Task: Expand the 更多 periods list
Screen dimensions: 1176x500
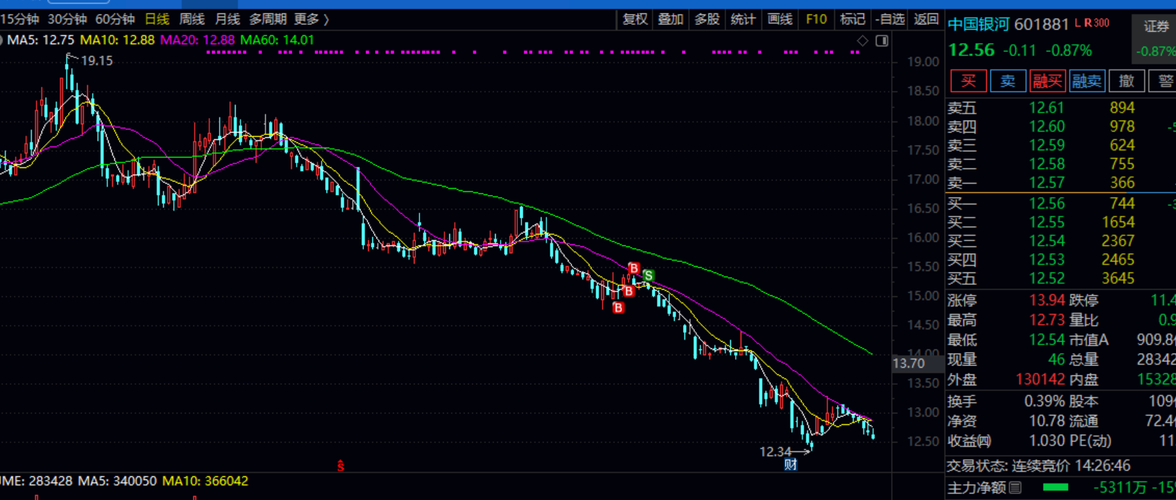Action: [x=311, y=19]
